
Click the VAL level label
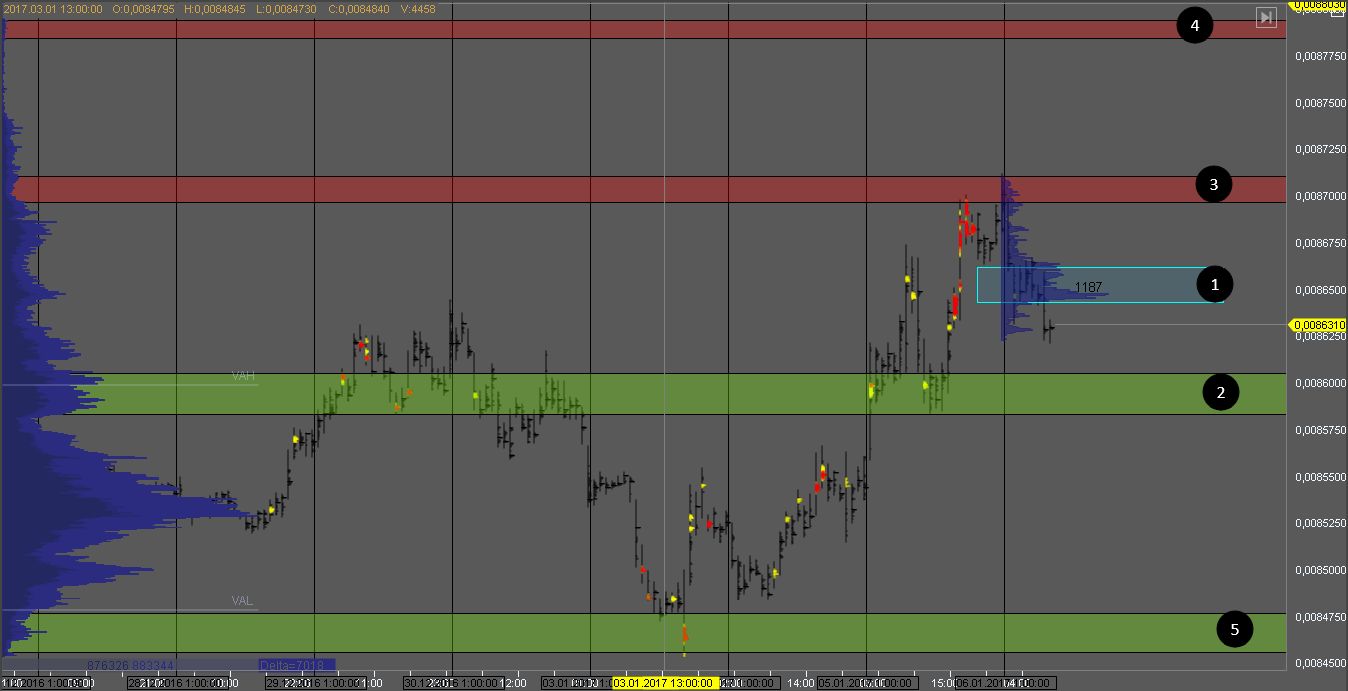tap(242, 601)
